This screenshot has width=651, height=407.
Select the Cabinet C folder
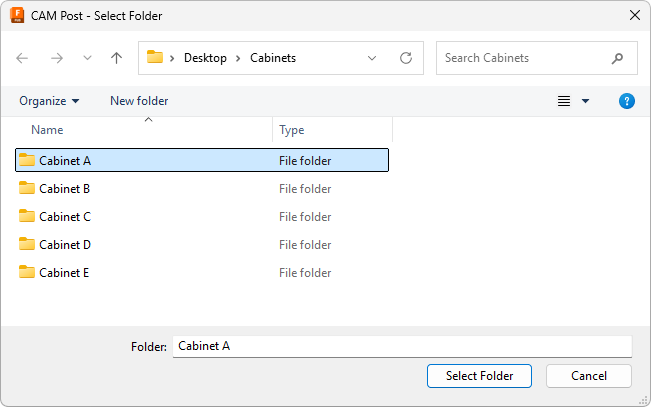point(65,216)
